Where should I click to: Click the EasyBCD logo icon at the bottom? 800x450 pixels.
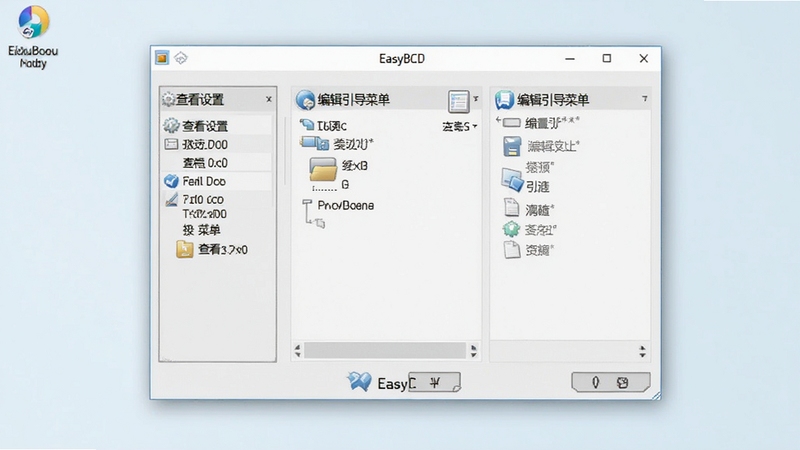tap(360, 381)
